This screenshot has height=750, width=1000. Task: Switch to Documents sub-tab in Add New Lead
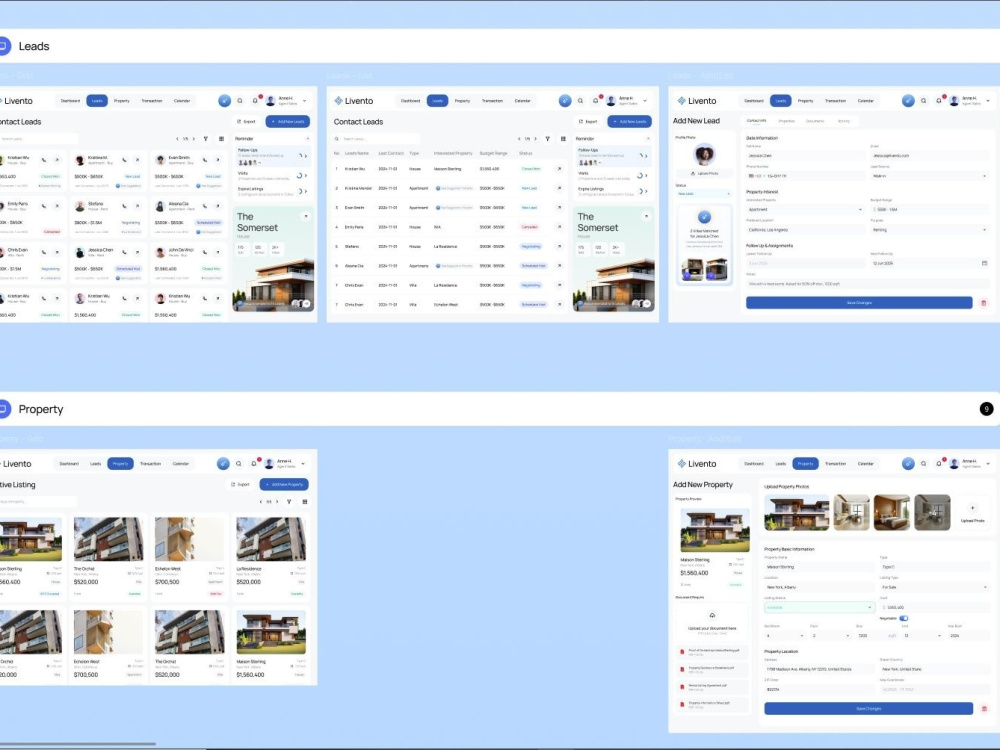815,121
